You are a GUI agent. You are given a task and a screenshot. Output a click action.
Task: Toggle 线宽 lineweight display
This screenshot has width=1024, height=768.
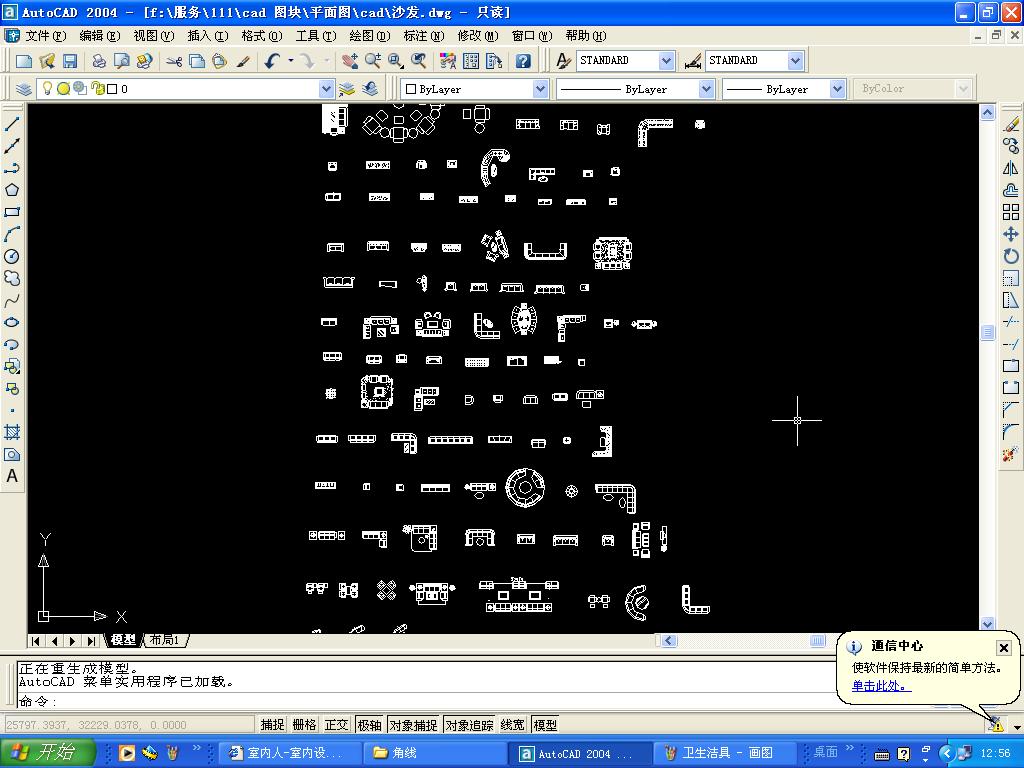[x=513, y=725]
